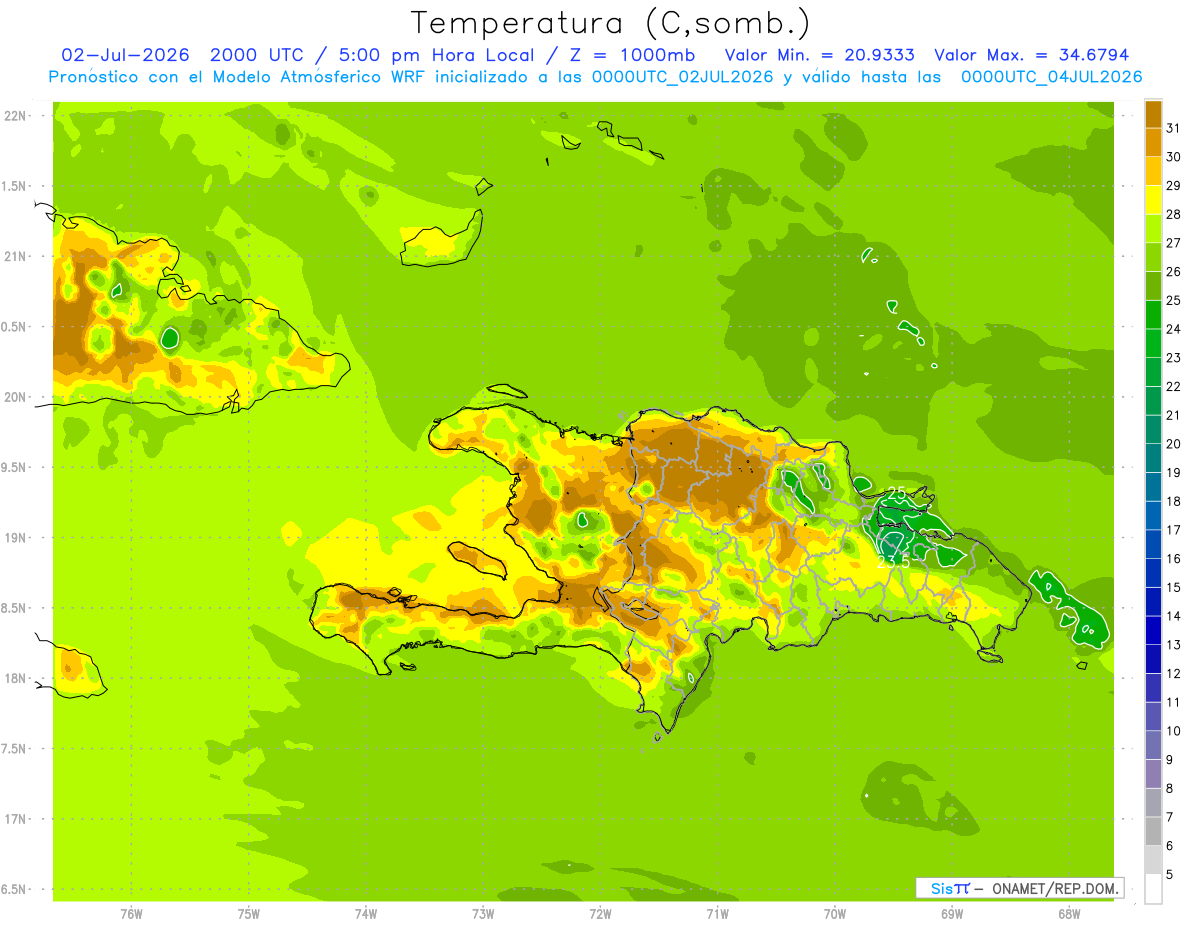This screenshot has width=1200, height=927.
Task: Click the "Valor Max. = 34.6794" readout
Action: (x=1031, y=55)
